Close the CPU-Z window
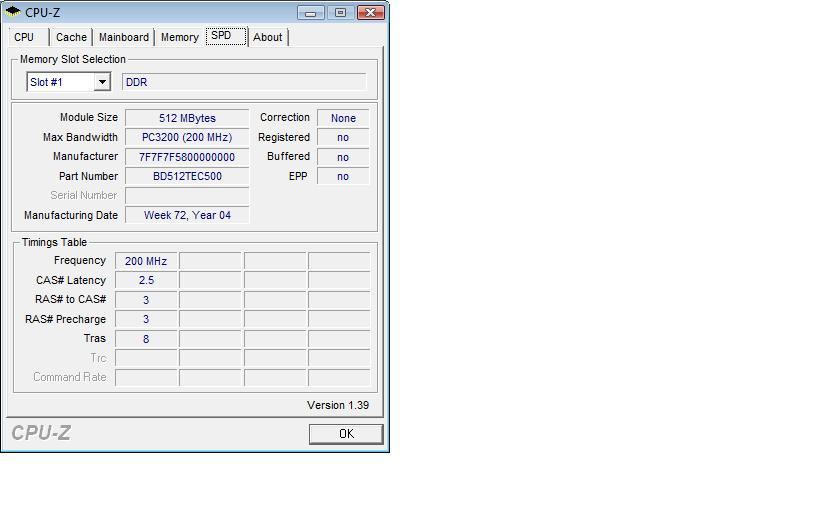Image resolution: width=840 pixels, height=525 pixels. tap(371, 13)
